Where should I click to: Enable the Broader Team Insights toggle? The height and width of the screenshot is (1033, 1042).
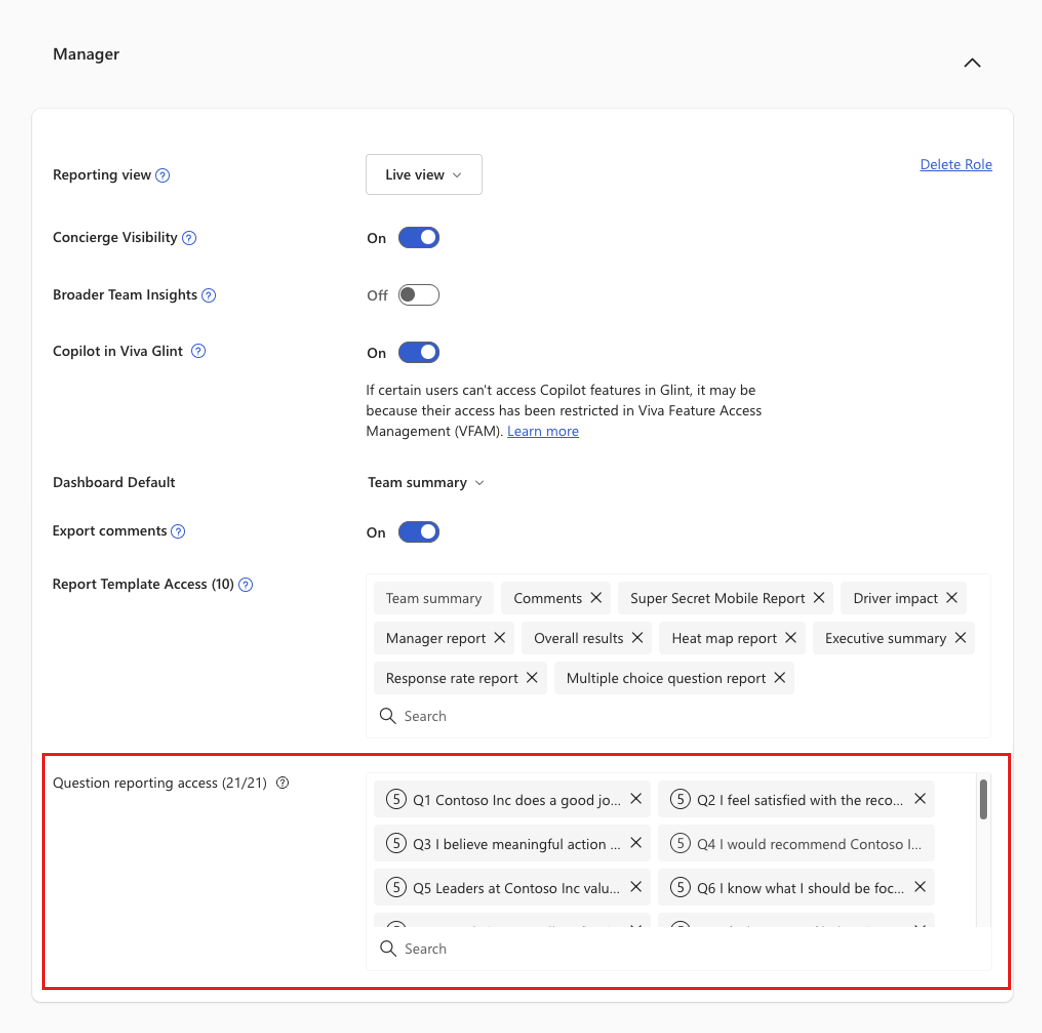[x=419, y=295]
